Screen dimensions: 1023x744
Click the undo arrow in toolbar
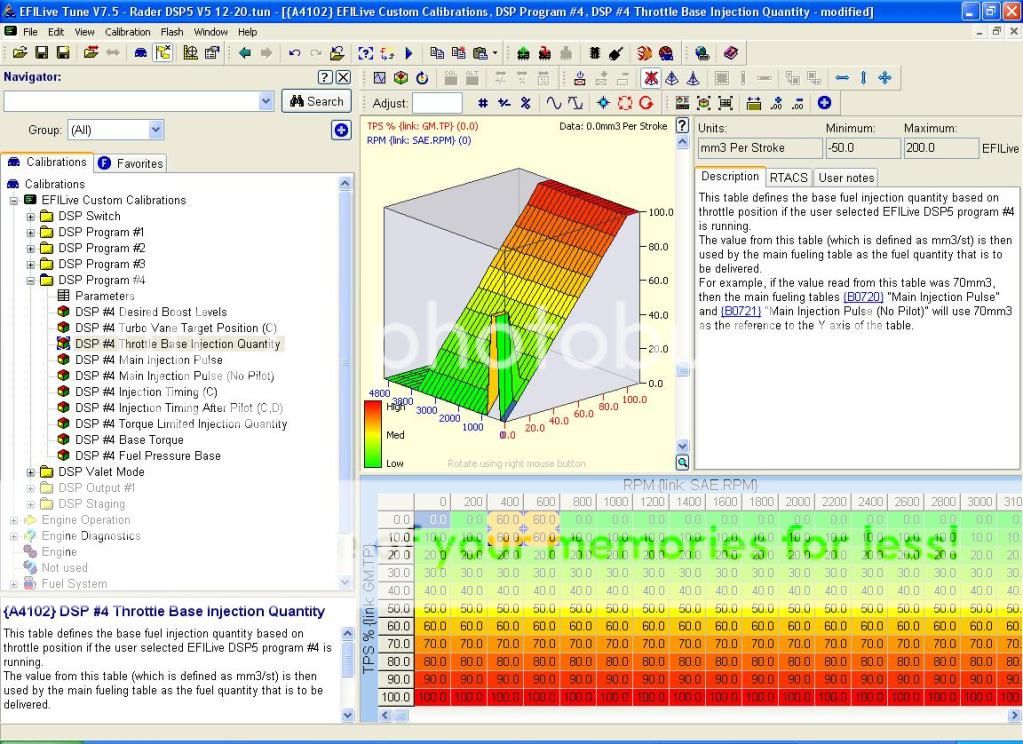(x=294, y=53)
